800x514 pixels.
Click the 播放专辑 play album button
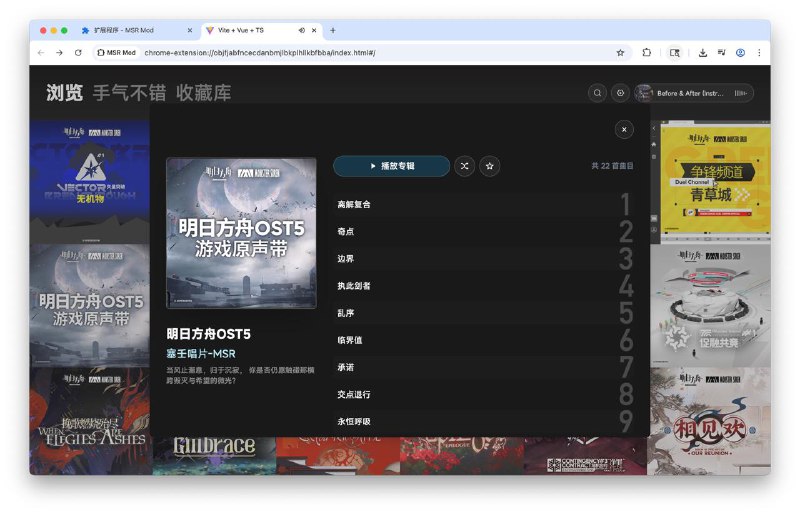point(391,166)
